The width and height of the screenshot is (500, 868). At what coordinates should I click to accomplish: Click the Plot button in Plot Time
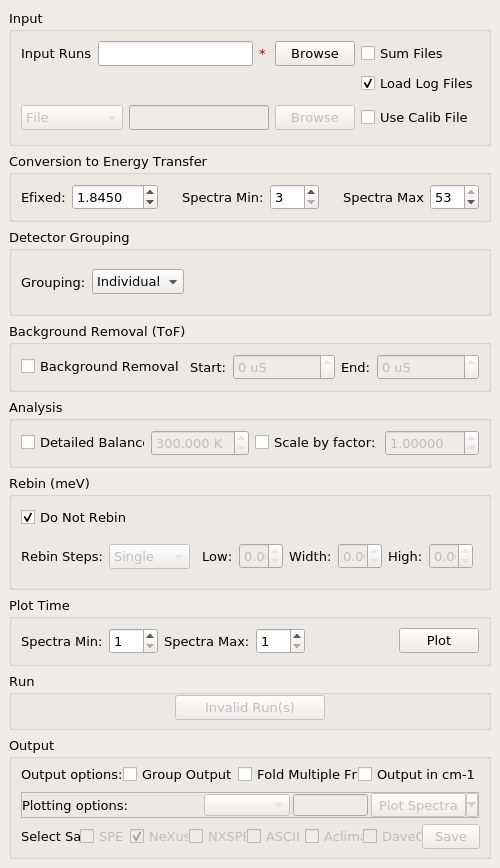click(439, 640)
